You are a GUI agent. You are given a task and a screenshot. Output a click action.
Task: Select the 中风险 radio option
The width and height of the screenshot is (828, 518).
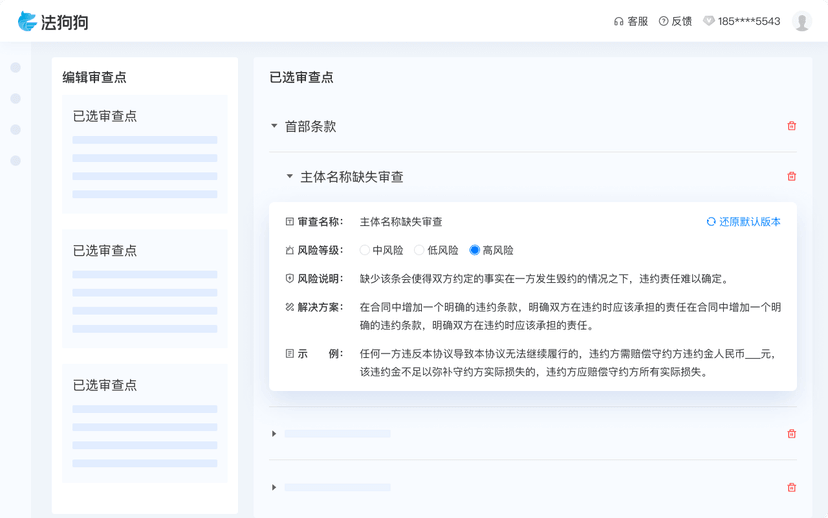365,250
